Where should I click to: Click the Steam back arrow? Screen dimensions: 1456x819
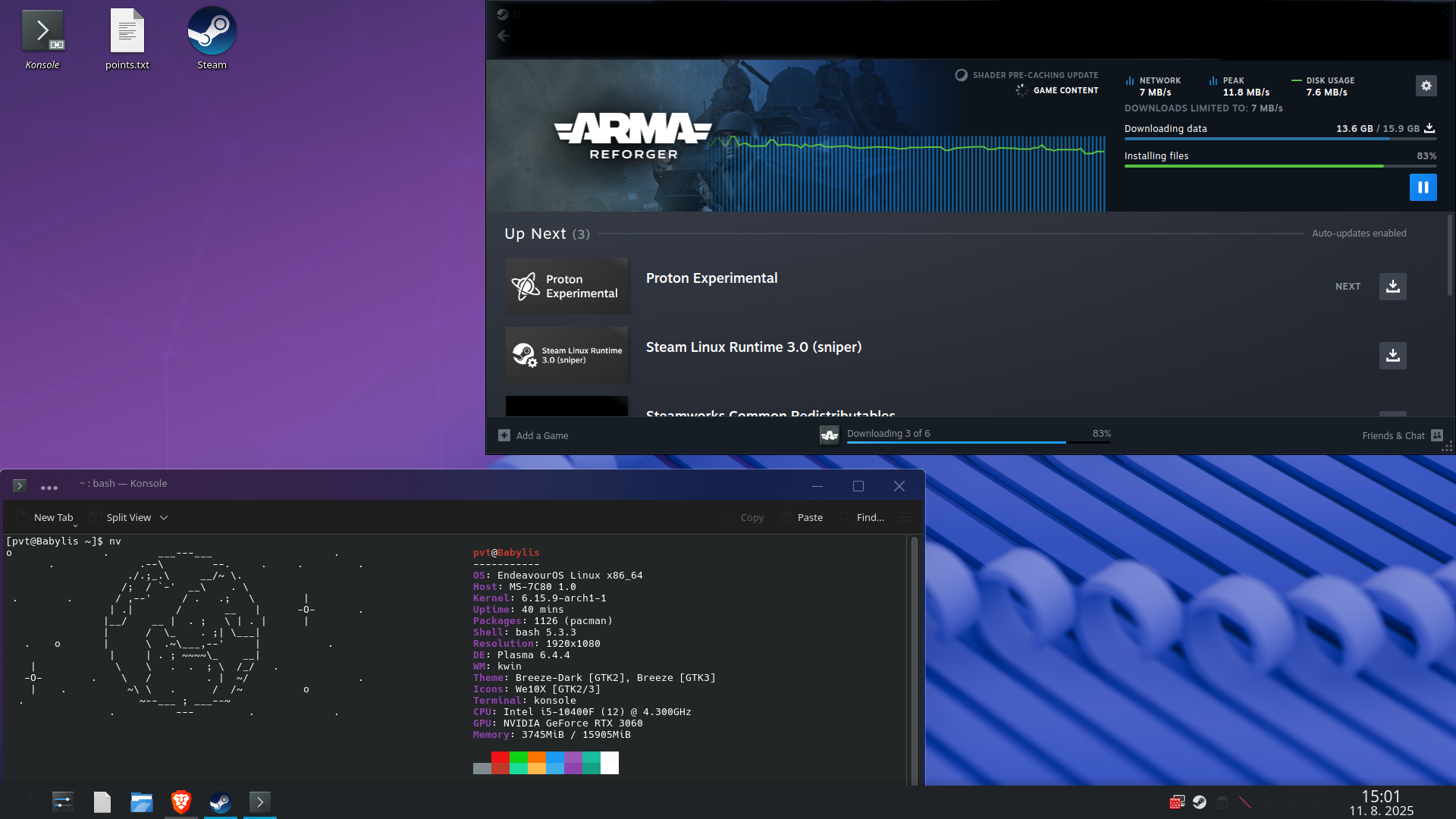click(x=504, y=36)
